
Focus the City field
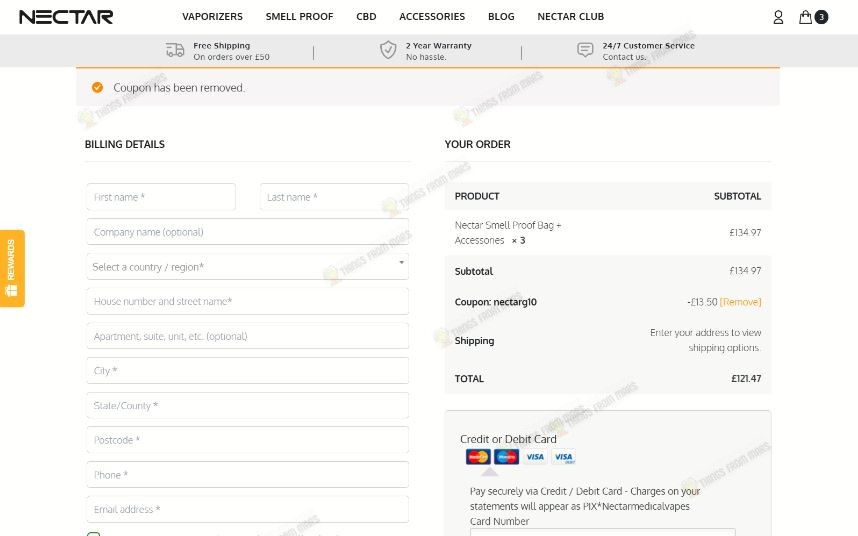click(247, 371)
